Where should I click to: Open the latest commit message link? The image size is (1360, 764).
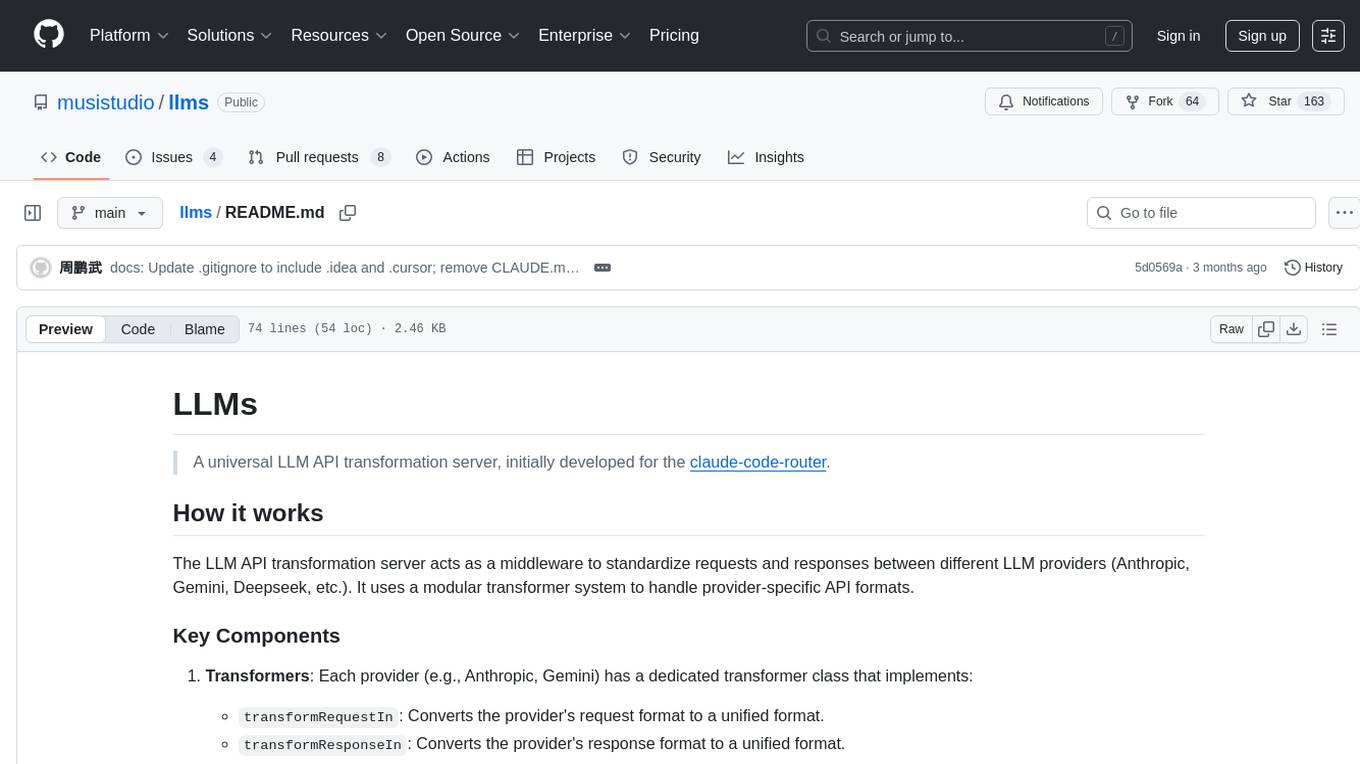coord(345,268)
